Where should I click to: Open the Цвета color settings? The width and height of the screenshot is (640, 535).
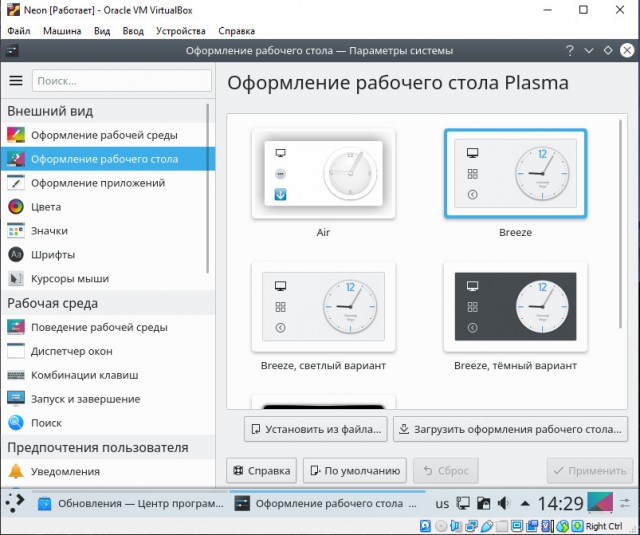[x=108, y=207]
